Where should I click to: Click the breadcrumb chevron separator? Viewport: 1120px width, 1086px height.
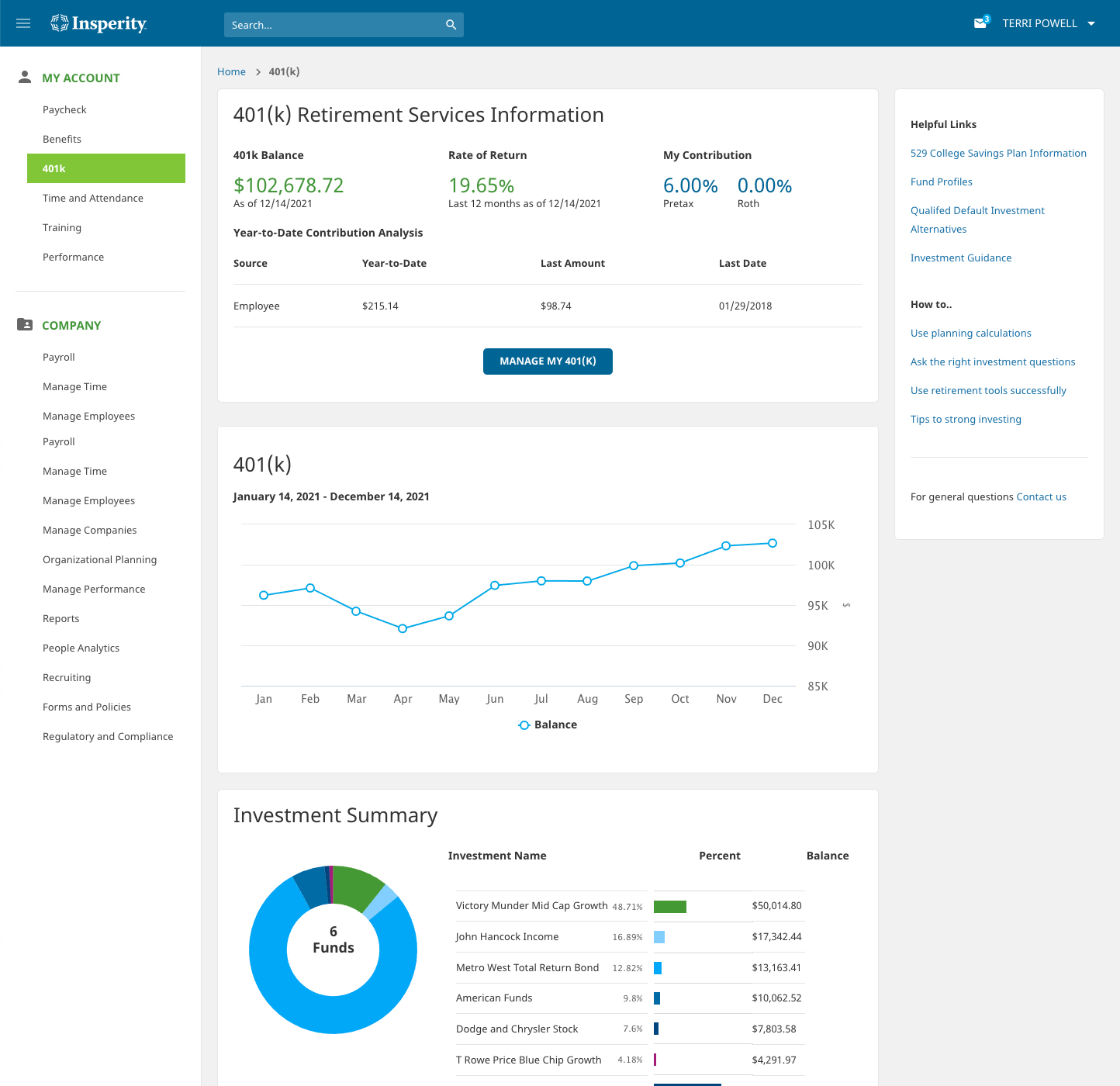click(x=258, y=72)
